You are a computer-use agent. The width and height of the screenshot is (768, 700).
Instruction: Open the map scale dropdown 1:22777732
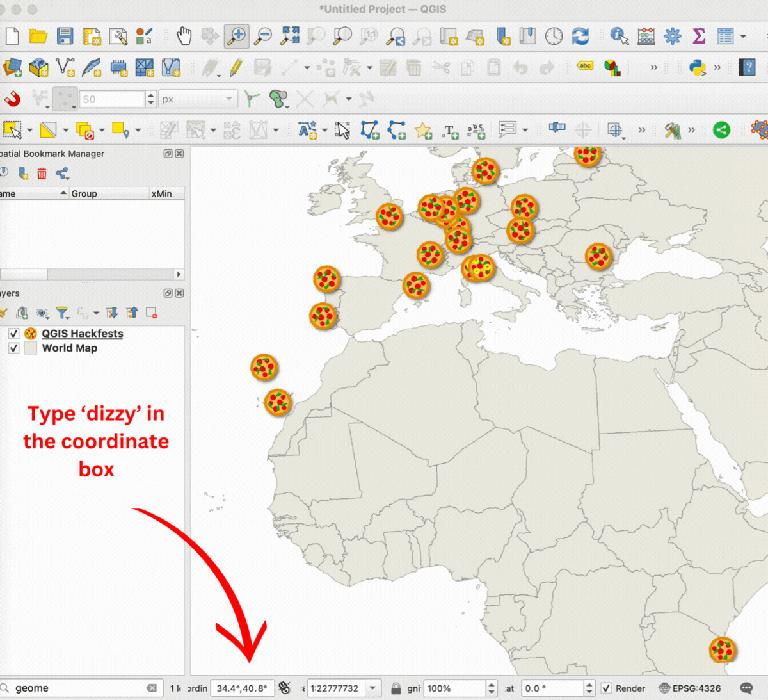coord(373,688)
